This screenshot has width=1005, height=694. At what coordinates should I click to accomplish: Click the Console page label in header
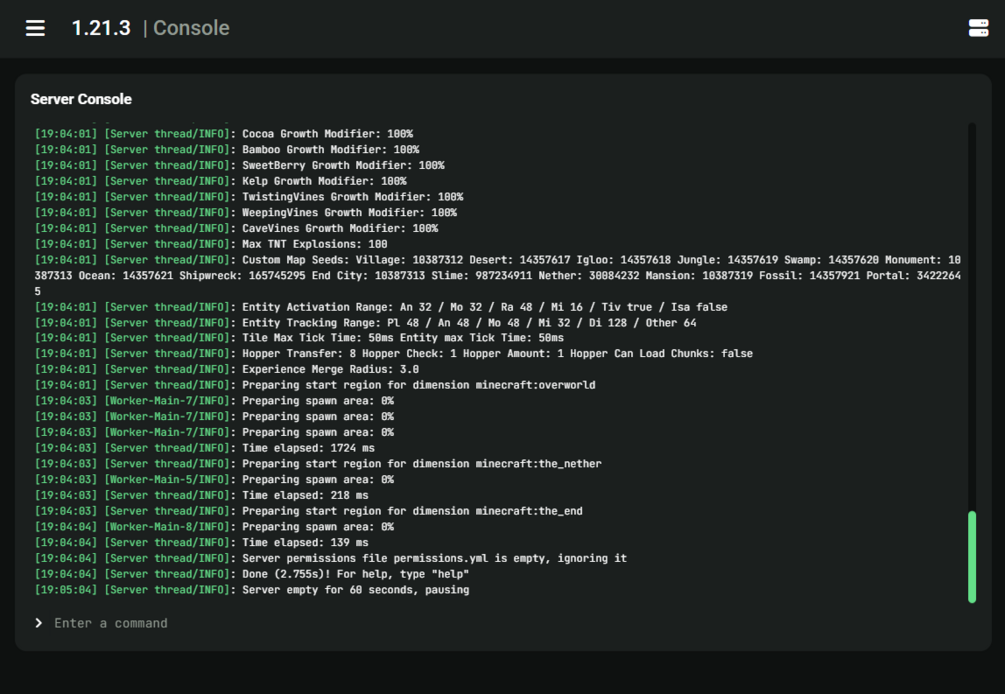pos(191,28)
